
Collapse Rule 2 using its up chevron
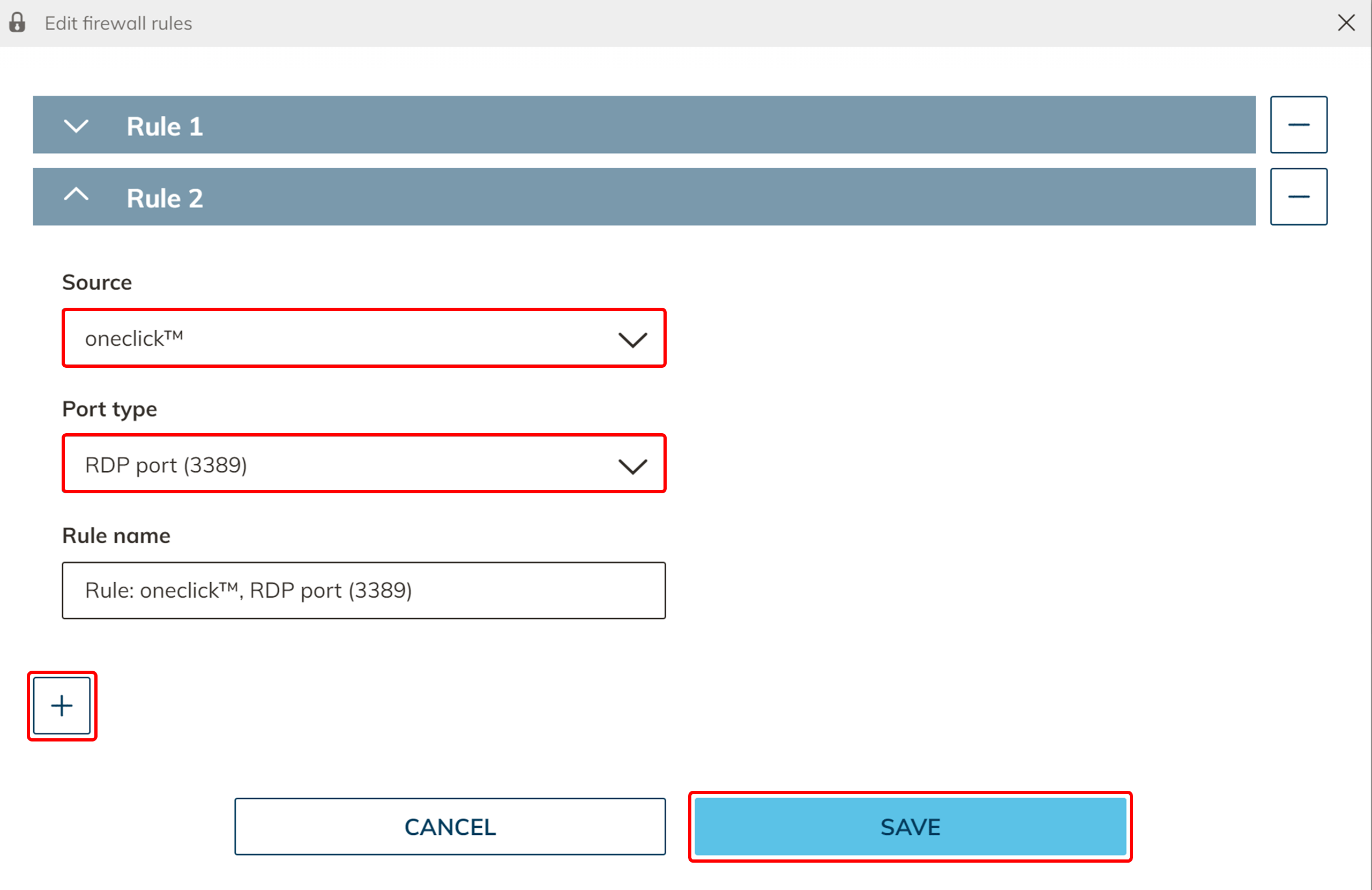(76, 195)
